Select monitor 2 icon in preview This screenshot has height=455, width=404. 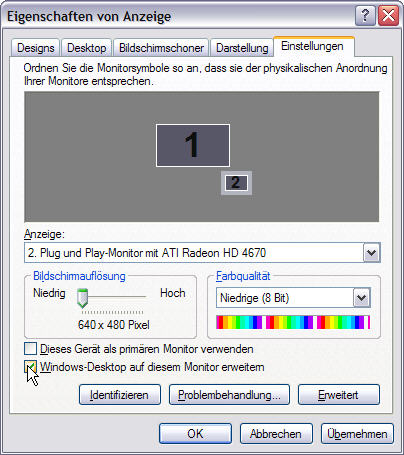pyautogui.click(x=236, y=183)
